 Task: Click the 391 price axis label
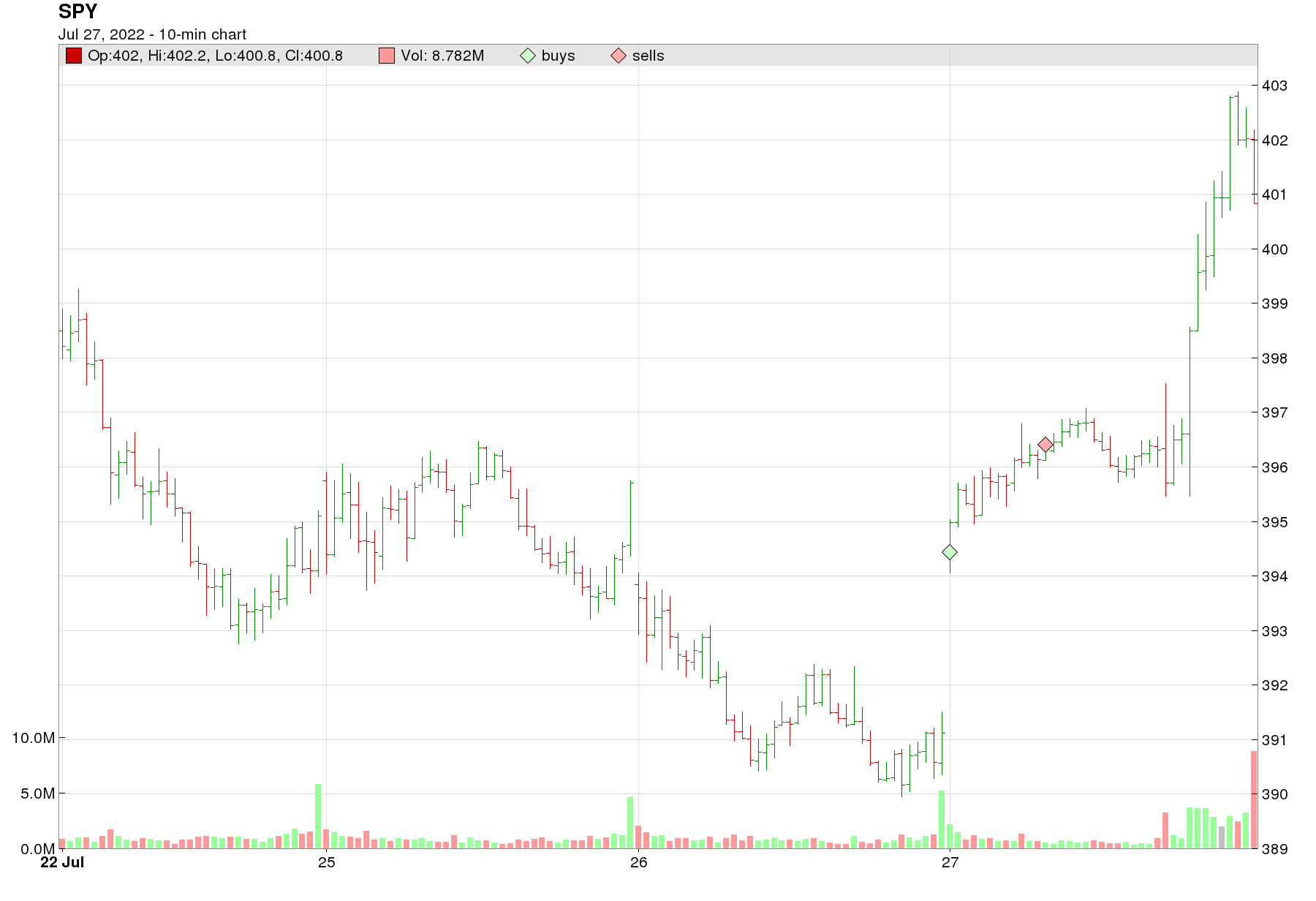[x=1274, y=740]
